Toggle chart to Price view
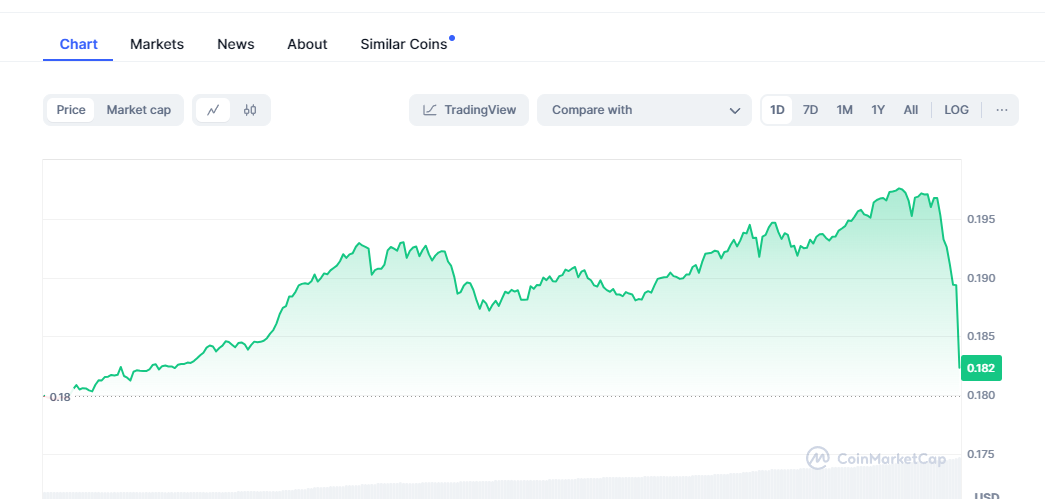This screenshot has width=1045, height=499. point(71,110)
